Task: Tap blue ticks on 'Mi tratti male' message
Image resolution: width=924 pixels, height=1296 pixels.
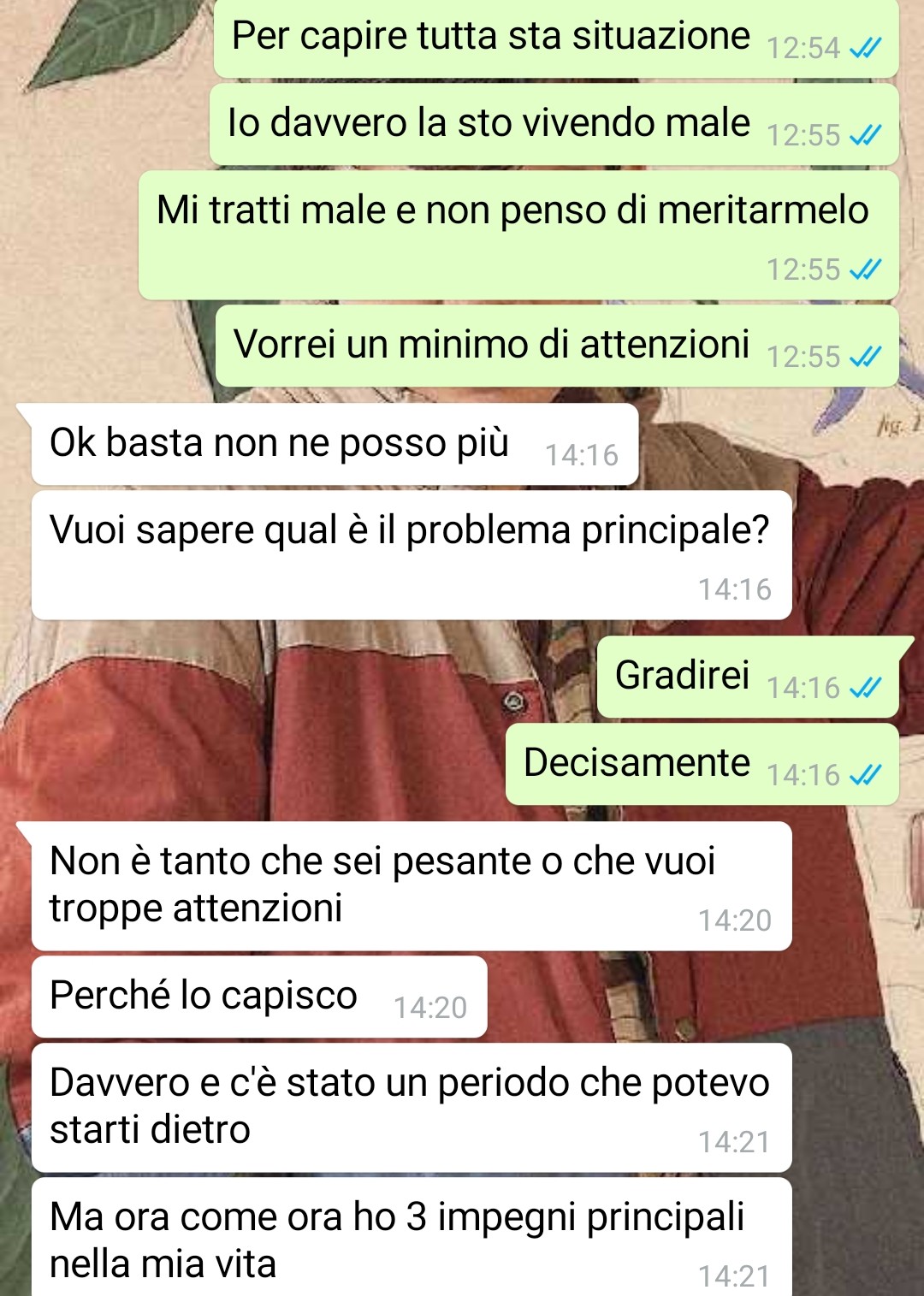Action: pyautogui.click(x=865, y=270)
